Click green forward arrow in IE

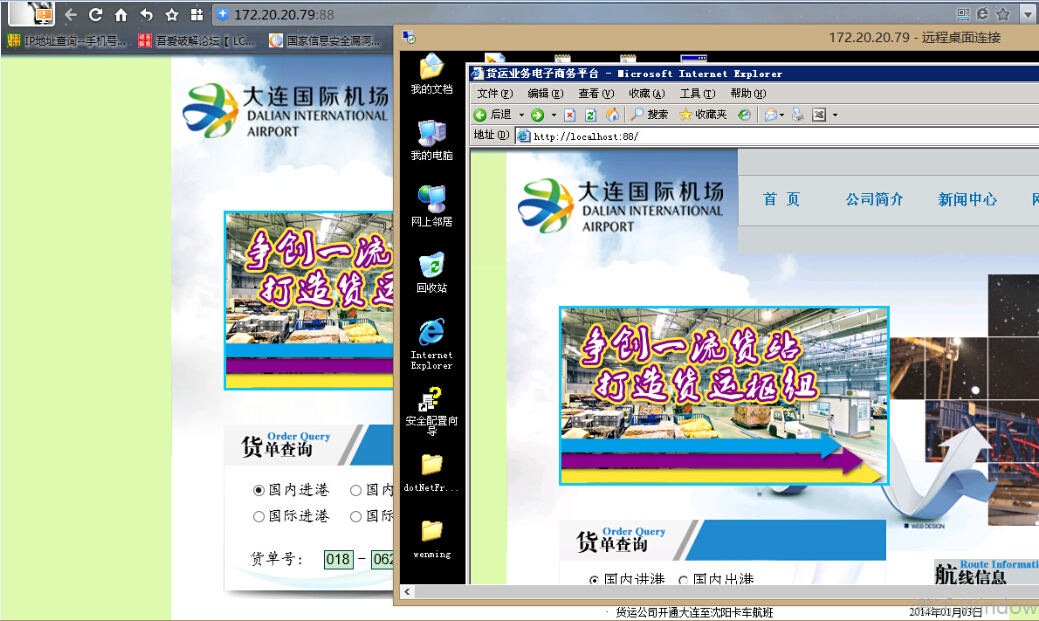[x=537, y=115]
